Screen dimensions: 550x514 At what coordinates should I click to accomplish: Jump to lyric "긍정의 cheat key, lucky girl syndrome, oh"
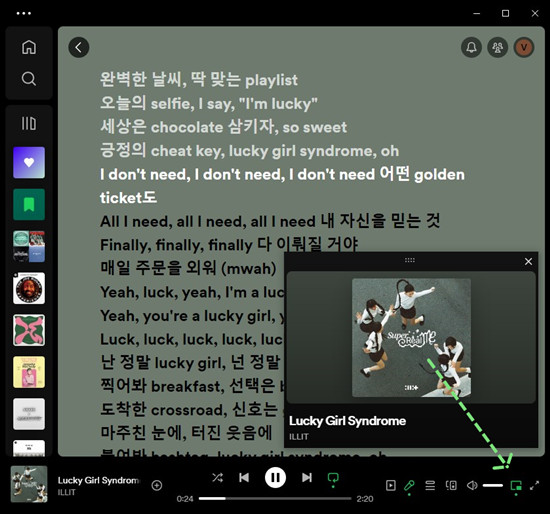(249, 150)
